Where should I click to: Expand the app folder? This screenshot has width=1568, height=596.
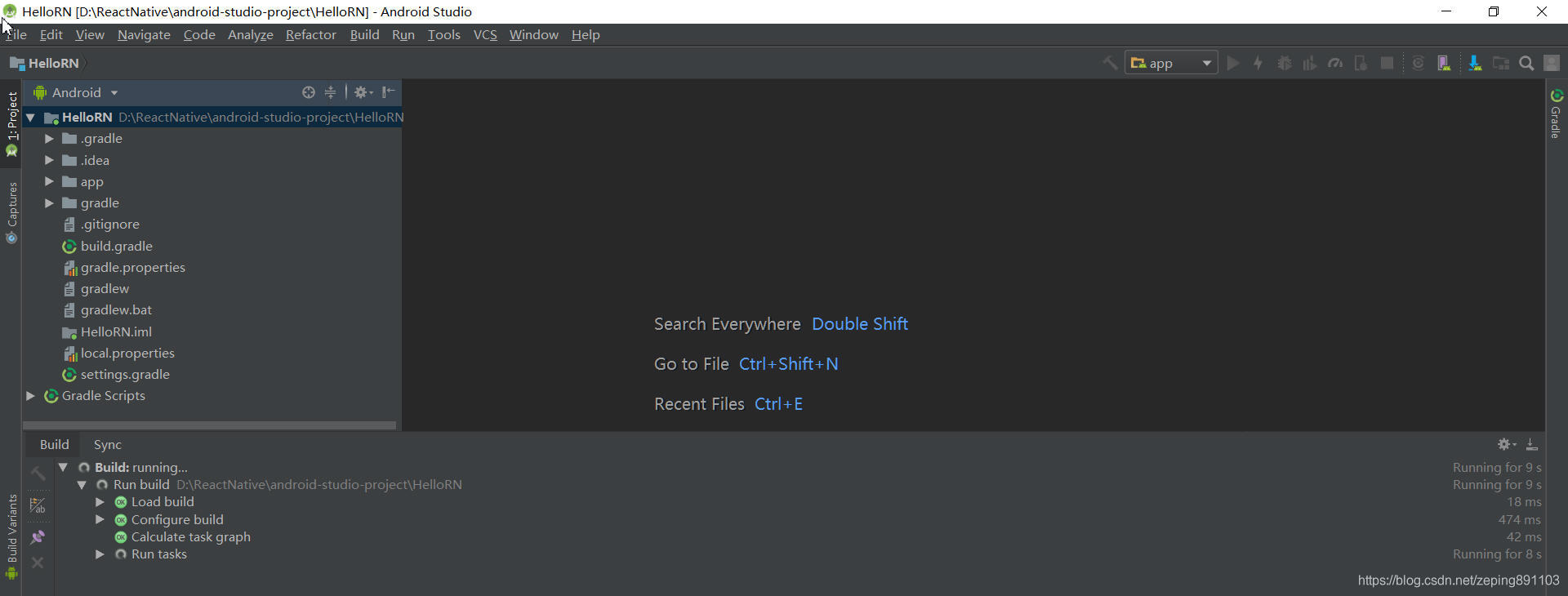pyautogui.click(x=49, y=181)
